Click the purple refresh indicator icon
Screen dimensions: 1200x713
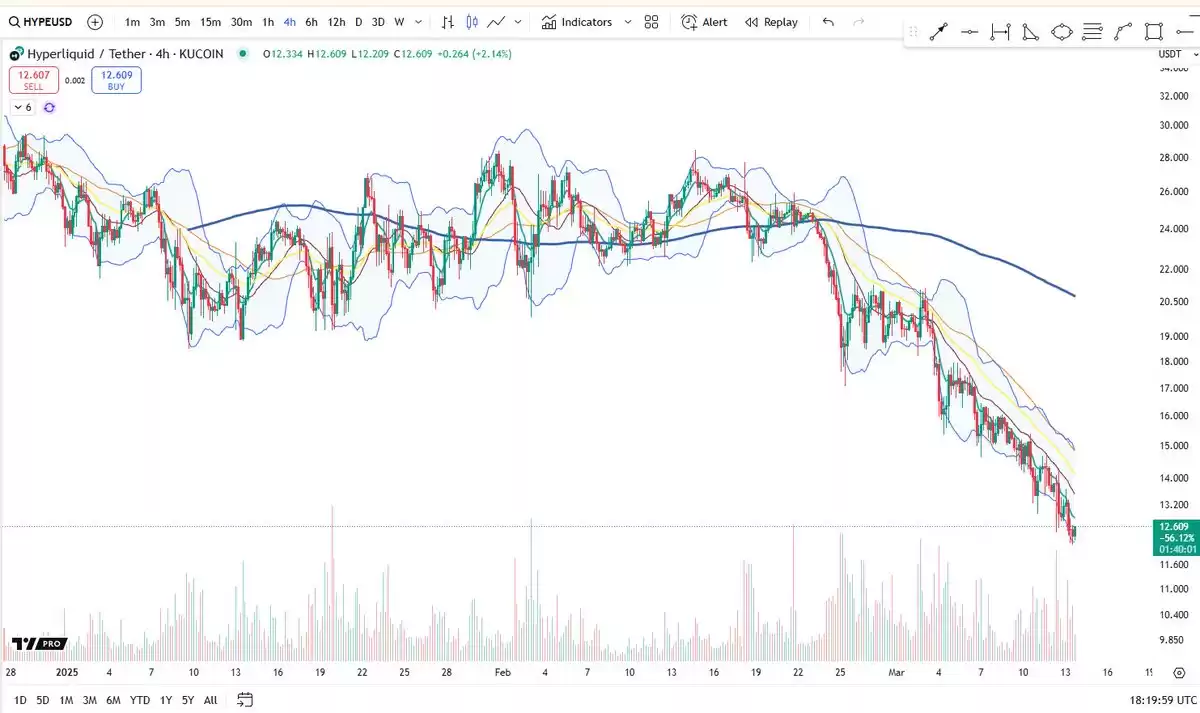click(49, 107)
